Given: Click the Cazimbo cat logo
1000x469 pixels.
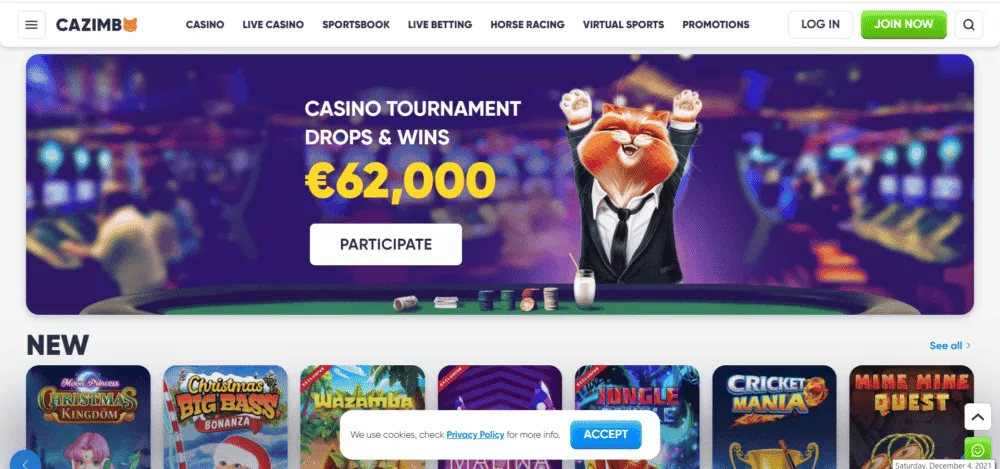Looking at the screenshot, I should [97, 25].
